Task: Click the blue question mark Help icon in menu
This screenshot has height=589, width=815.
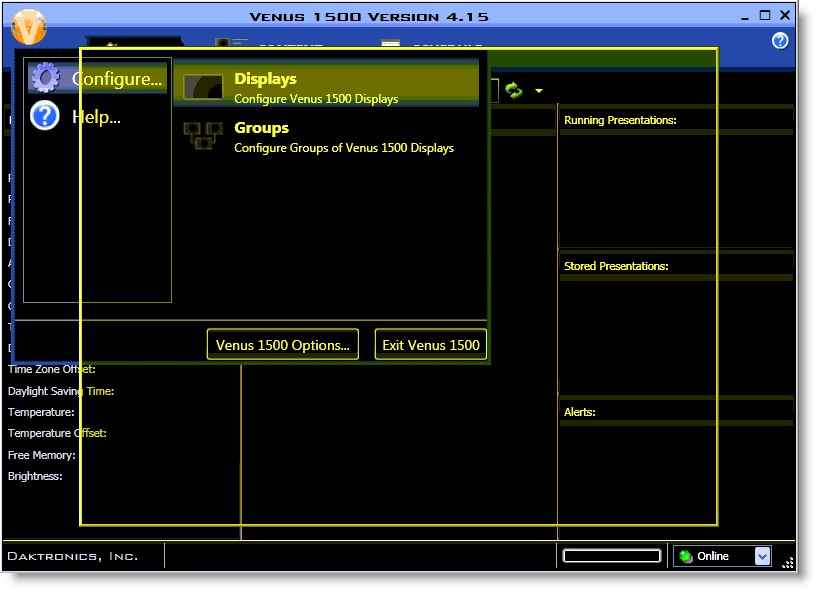Action: (x=45, y=116)
